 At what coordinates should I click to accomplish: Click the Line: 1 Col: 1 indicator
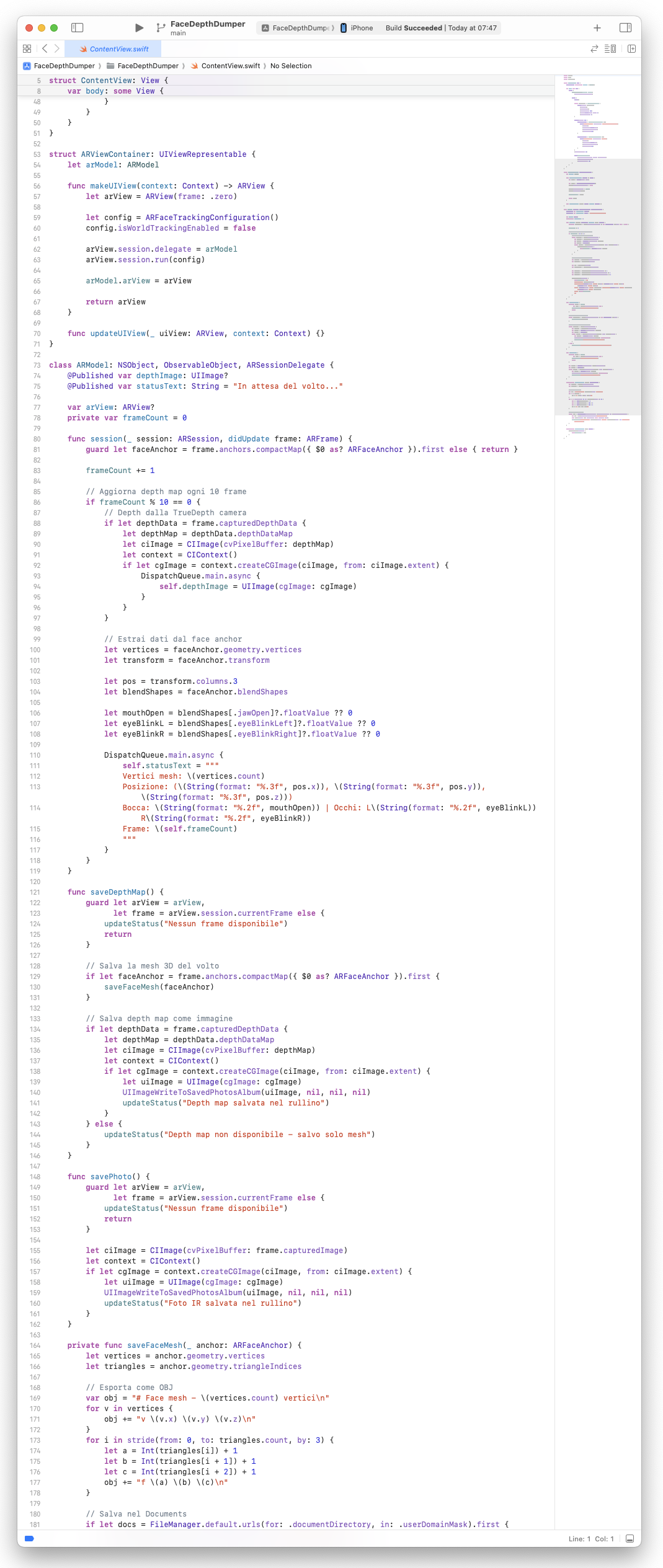(x=590, y=1539)
